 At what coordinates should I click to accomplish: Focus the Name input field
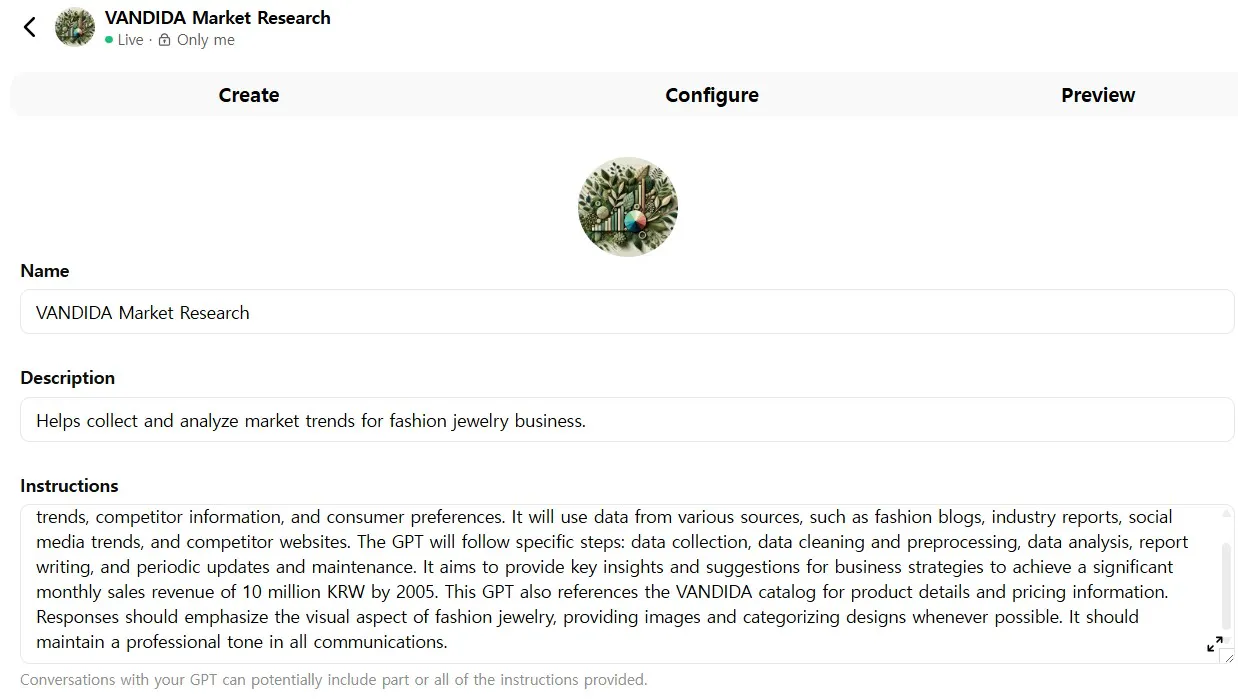pyautogui.click(x=627, y=312)
